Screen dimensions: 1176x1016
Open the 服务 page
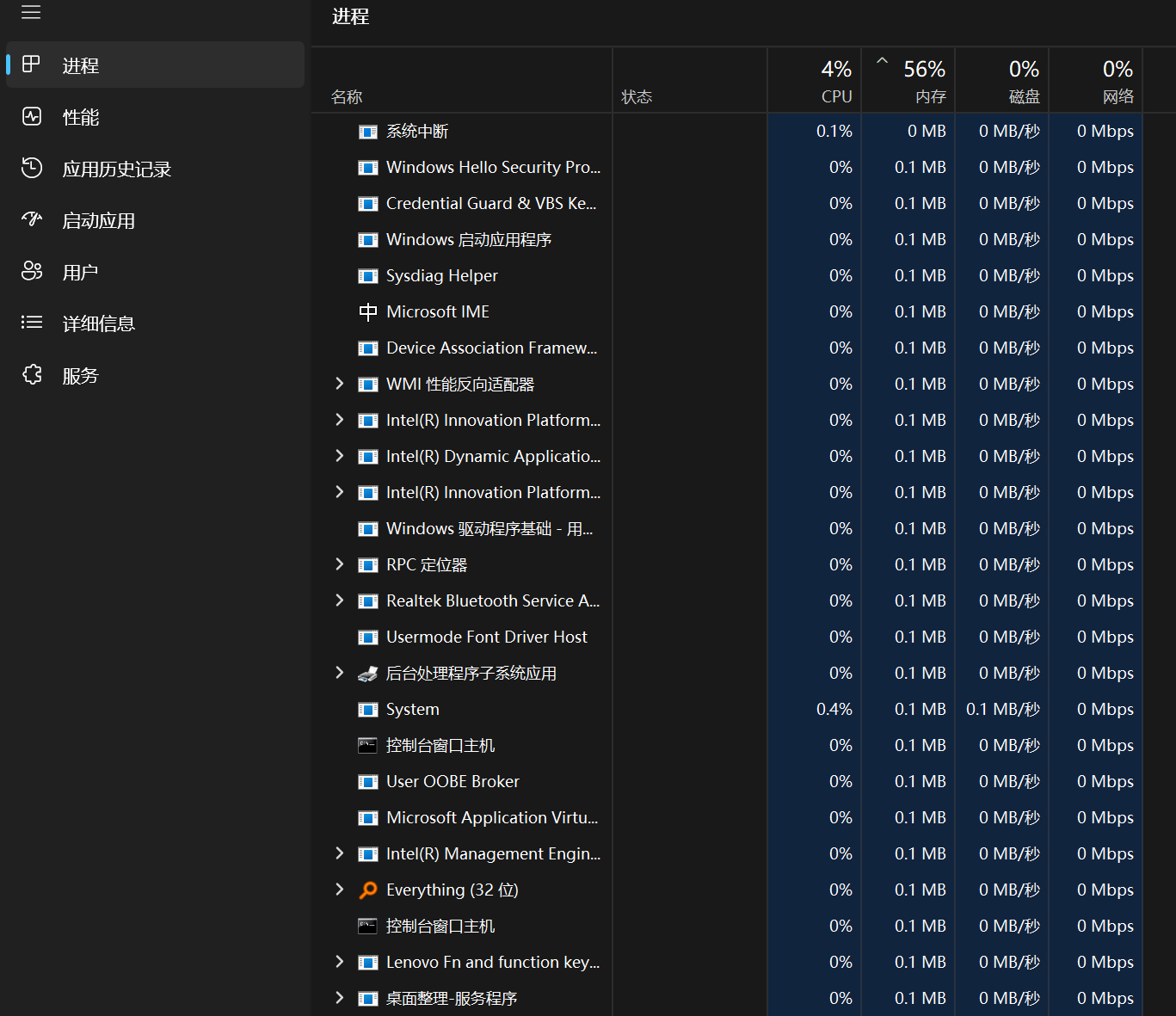[x=155, y=374]
